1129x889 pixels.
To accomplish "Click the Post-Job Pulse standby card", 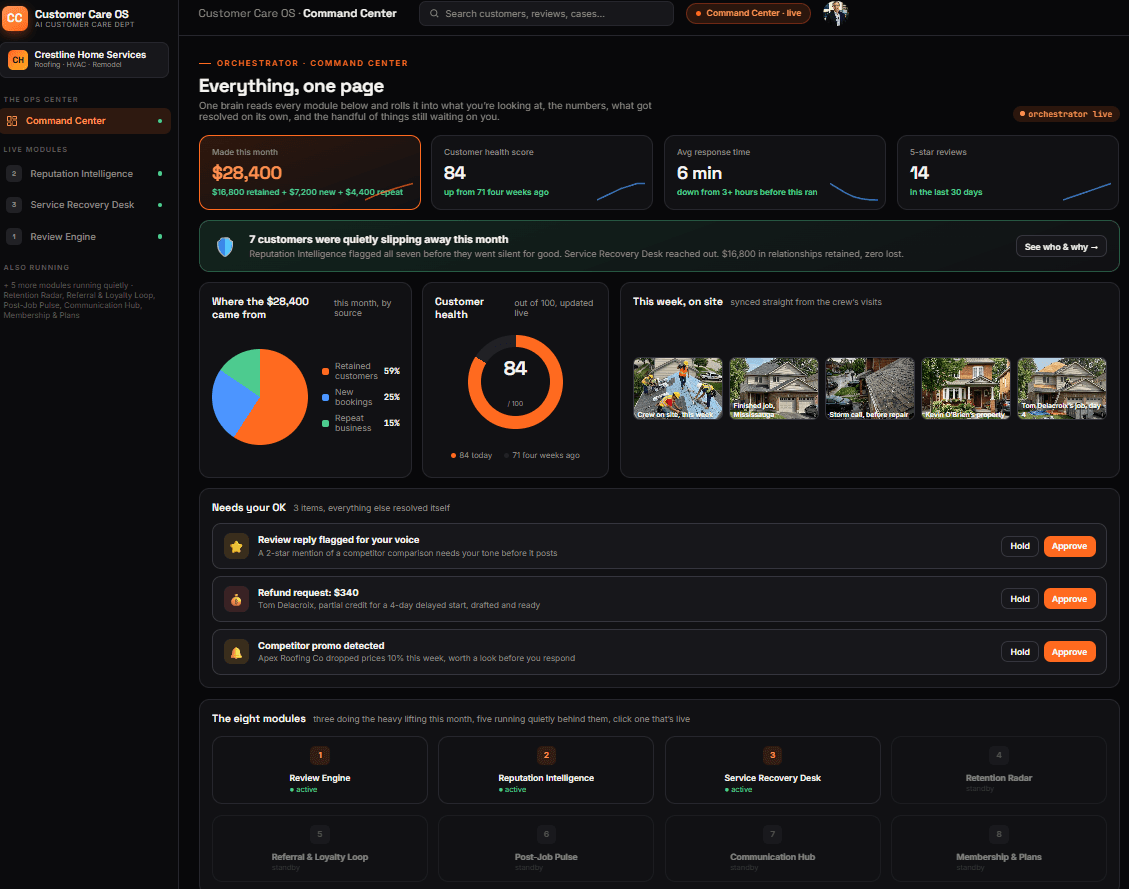I will (546, 849).
